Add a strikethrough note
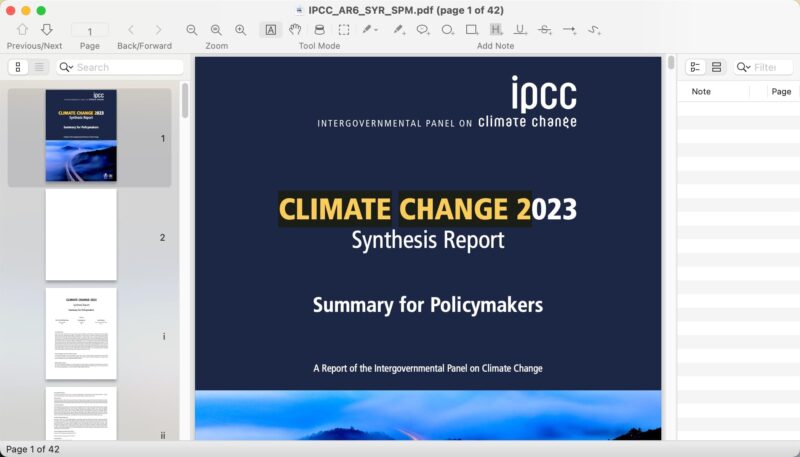The image size is (800, 457). coord(545,30)
